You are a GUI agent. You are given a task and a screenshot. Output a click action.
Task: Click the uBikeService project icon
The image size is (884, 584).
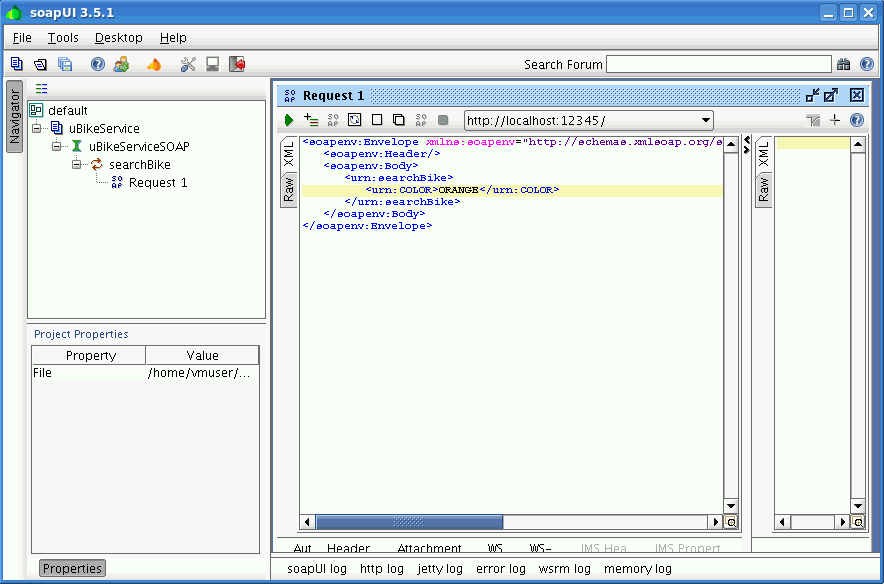(x=56, y=128)
